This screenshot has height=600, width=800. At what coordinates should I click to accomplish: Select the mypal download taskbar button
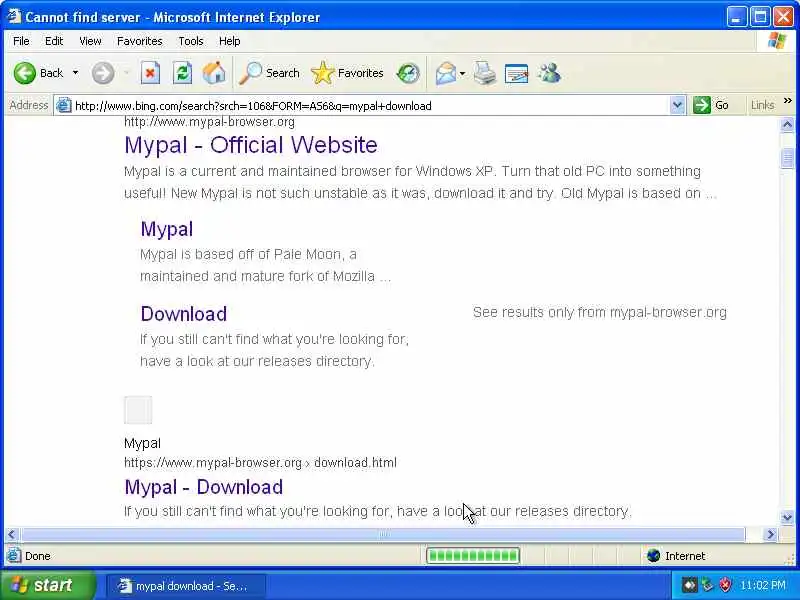coord(186,586)
